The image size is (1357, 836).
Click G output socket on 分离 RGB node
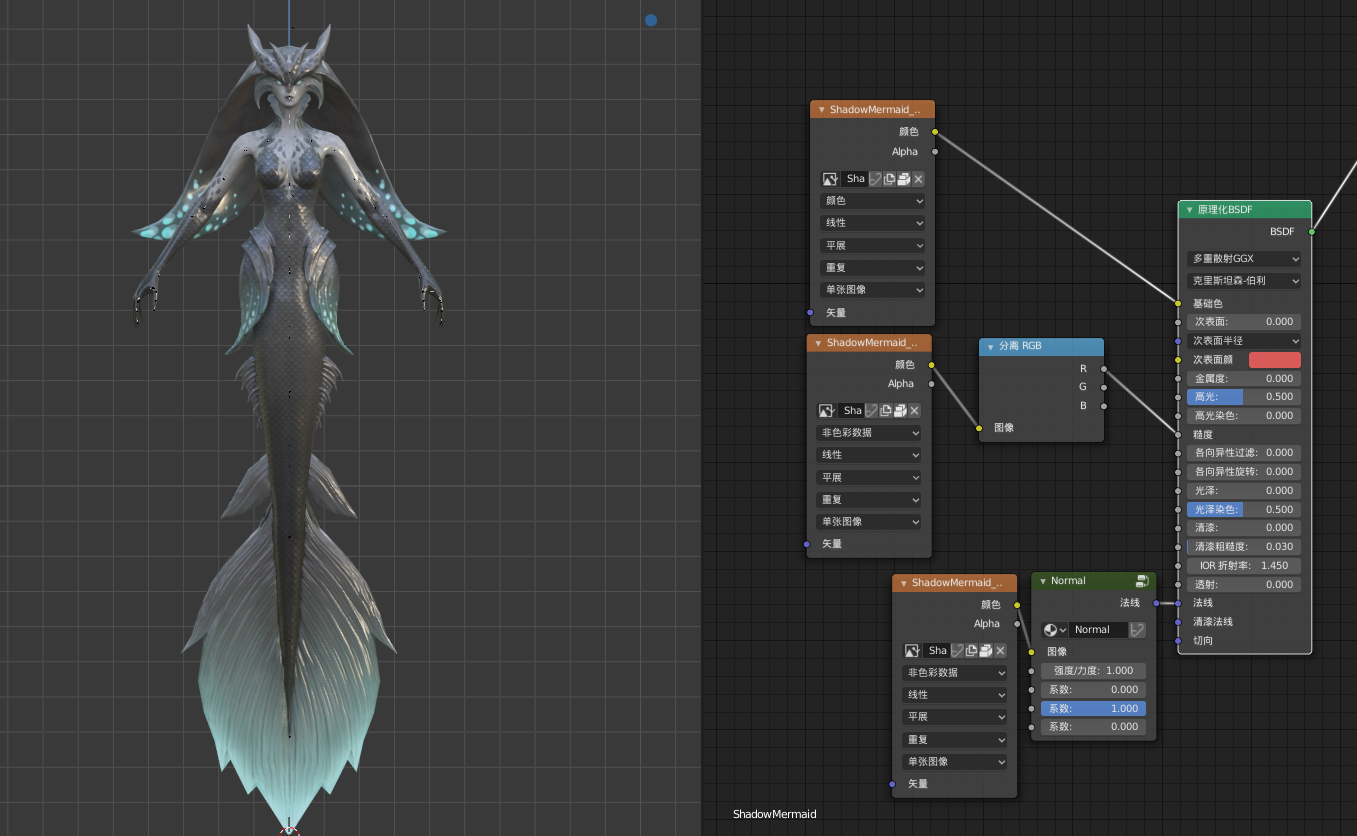coord(1104,387)
